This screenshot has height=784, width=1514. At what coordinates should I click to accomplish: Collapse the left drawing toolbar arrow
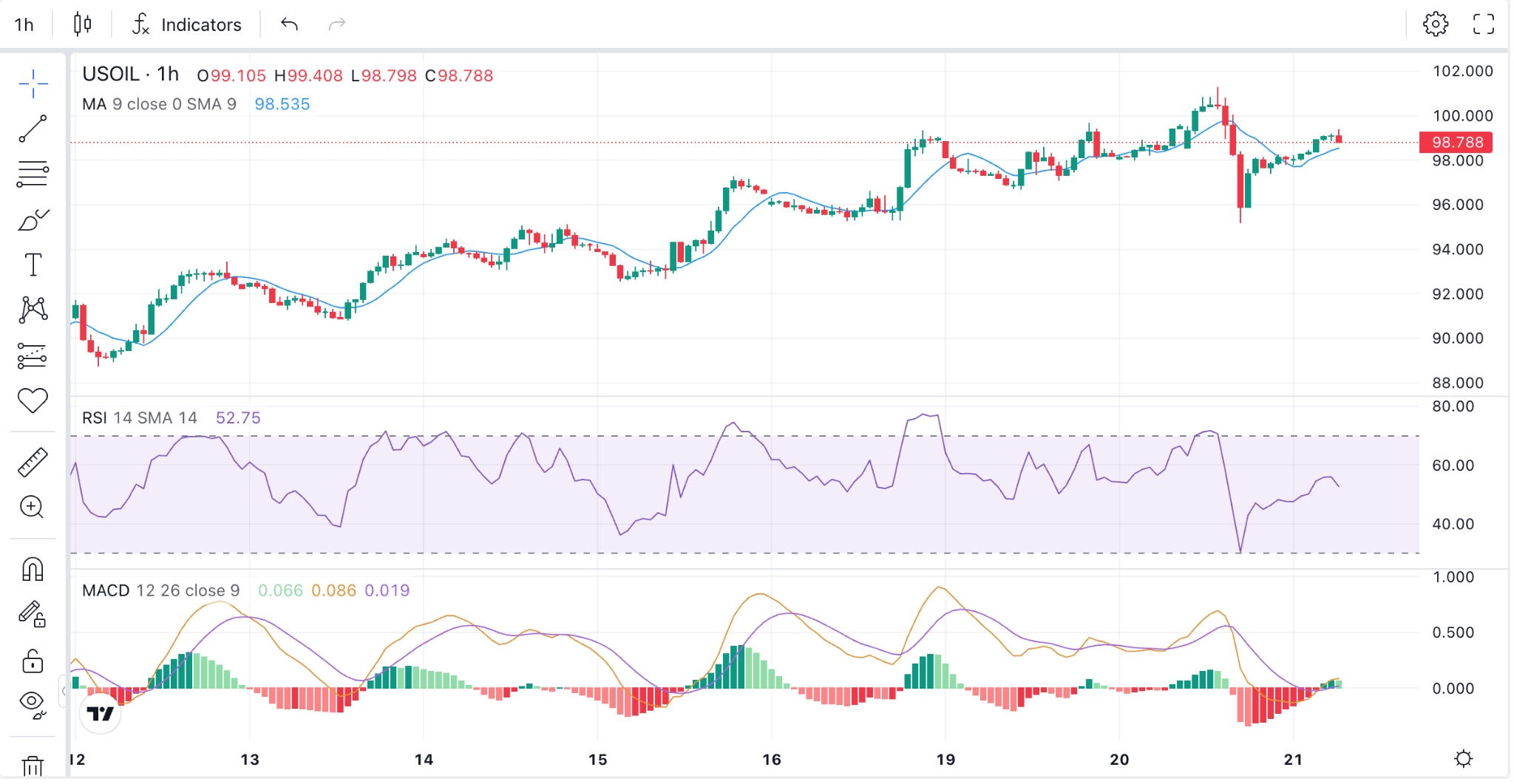pyautogui.click(x=64, y=692)
